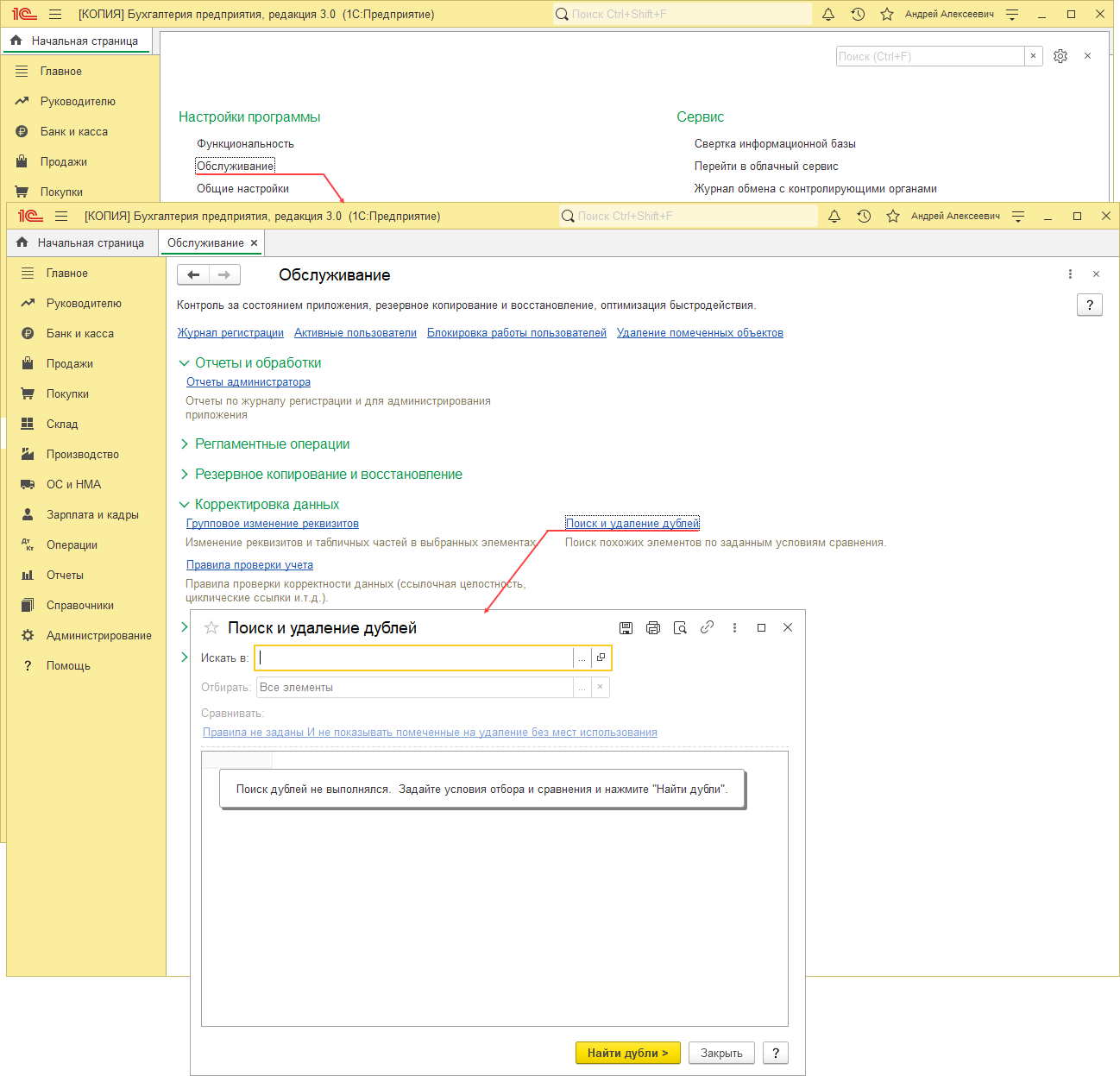Go back with the left arrow button
This screenshot has height=1076, width=1120.
(x=193, y=275)
